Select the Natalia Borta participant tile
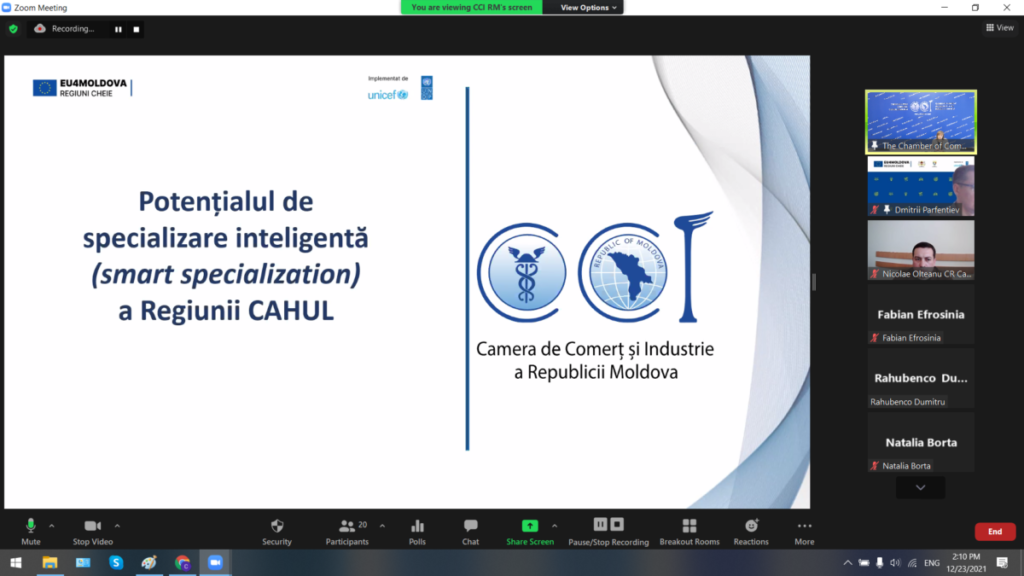This screenshot has width=1024, height=576. coord(921,442)
